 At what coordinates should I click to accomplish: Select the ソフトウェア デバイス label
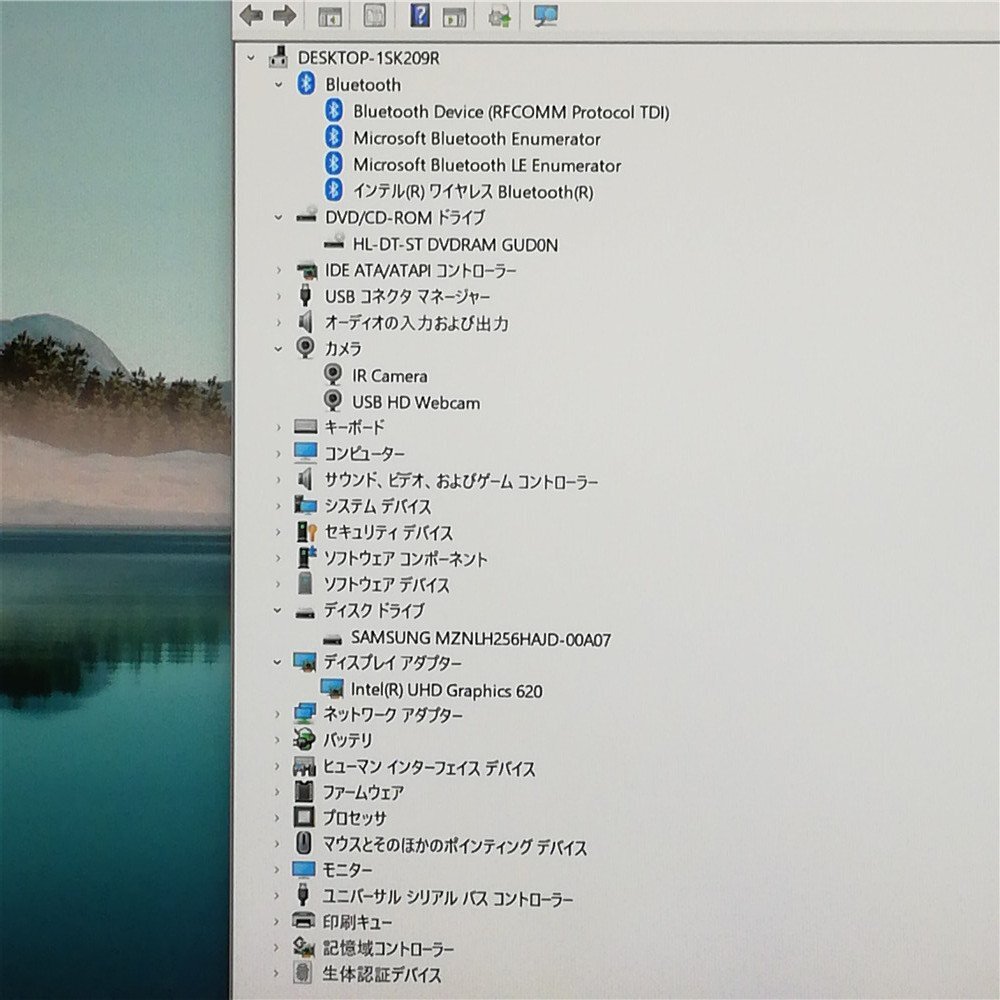tap(386, 585)
